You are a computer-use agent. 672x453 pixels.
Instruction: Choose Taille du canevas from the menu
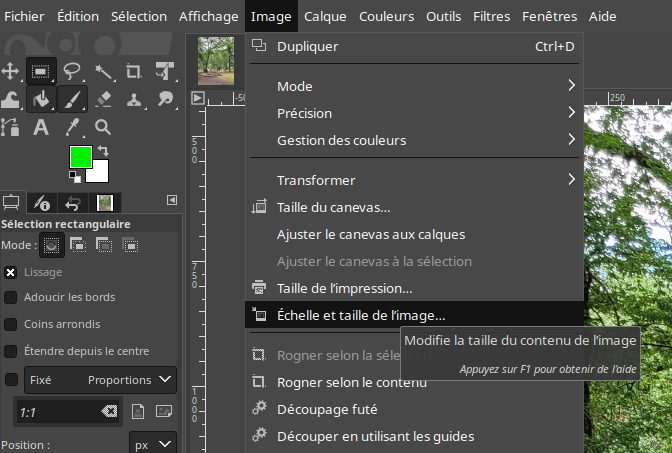pos(333,207)
